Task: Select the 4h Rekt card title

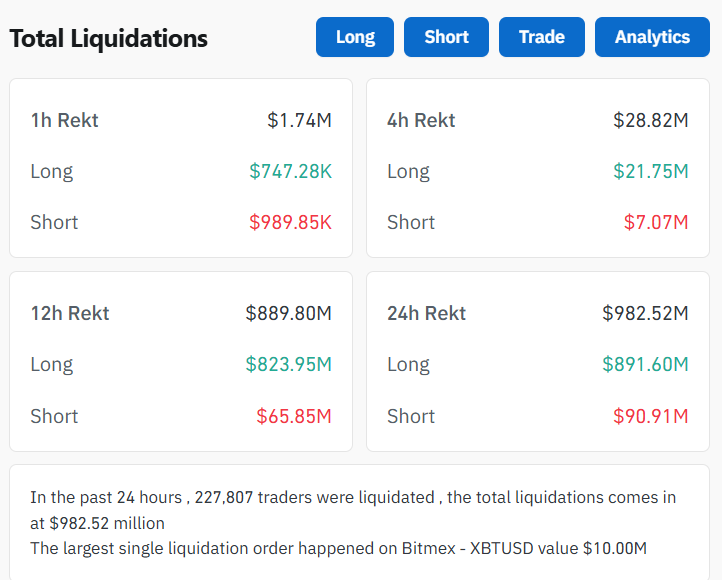Action: [421, 120]
